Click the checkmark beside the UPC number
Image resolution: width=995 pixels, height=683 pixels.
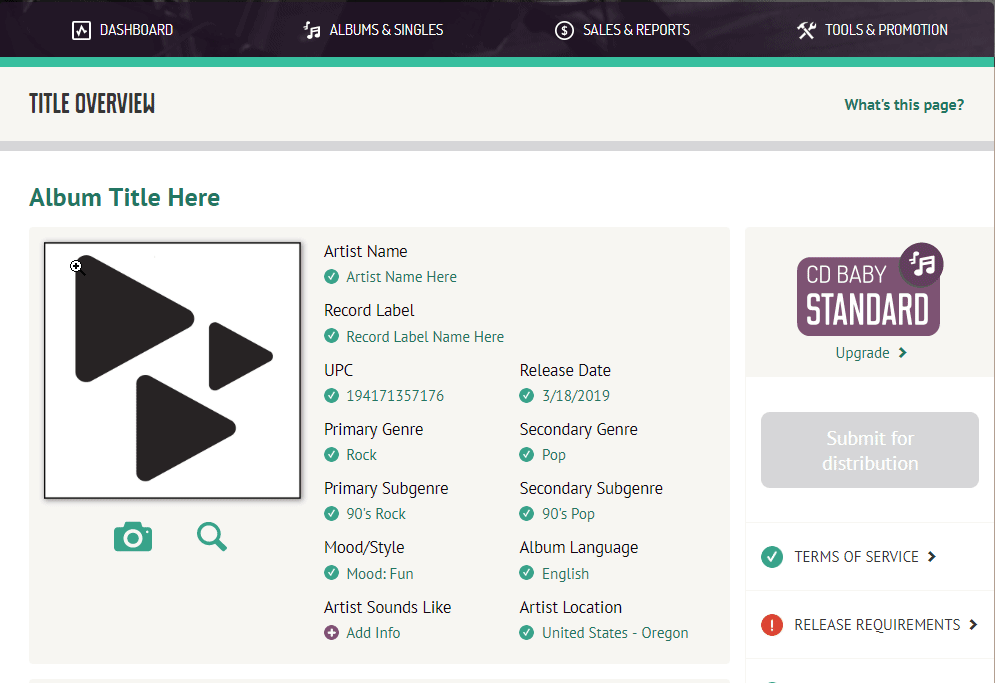coord(331,395)
